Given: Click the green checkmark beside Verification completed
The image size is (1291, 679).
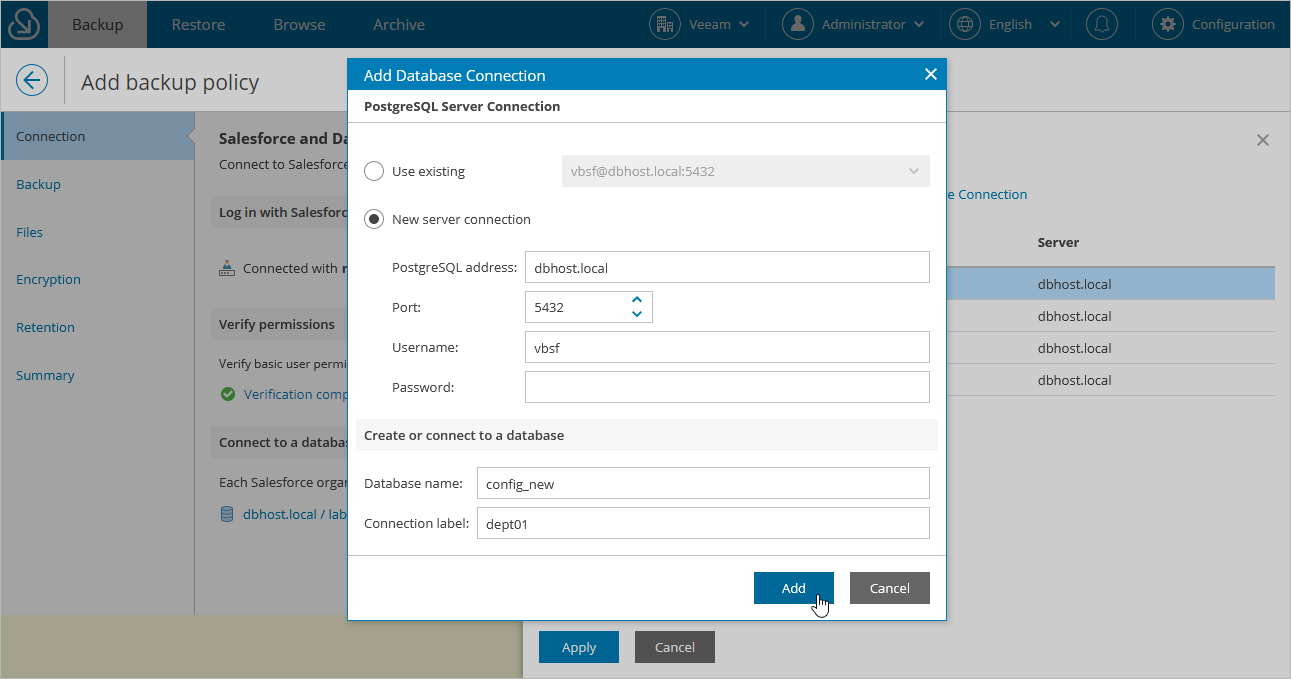Looking at the screenshot, I should click(x=228, y=394).
